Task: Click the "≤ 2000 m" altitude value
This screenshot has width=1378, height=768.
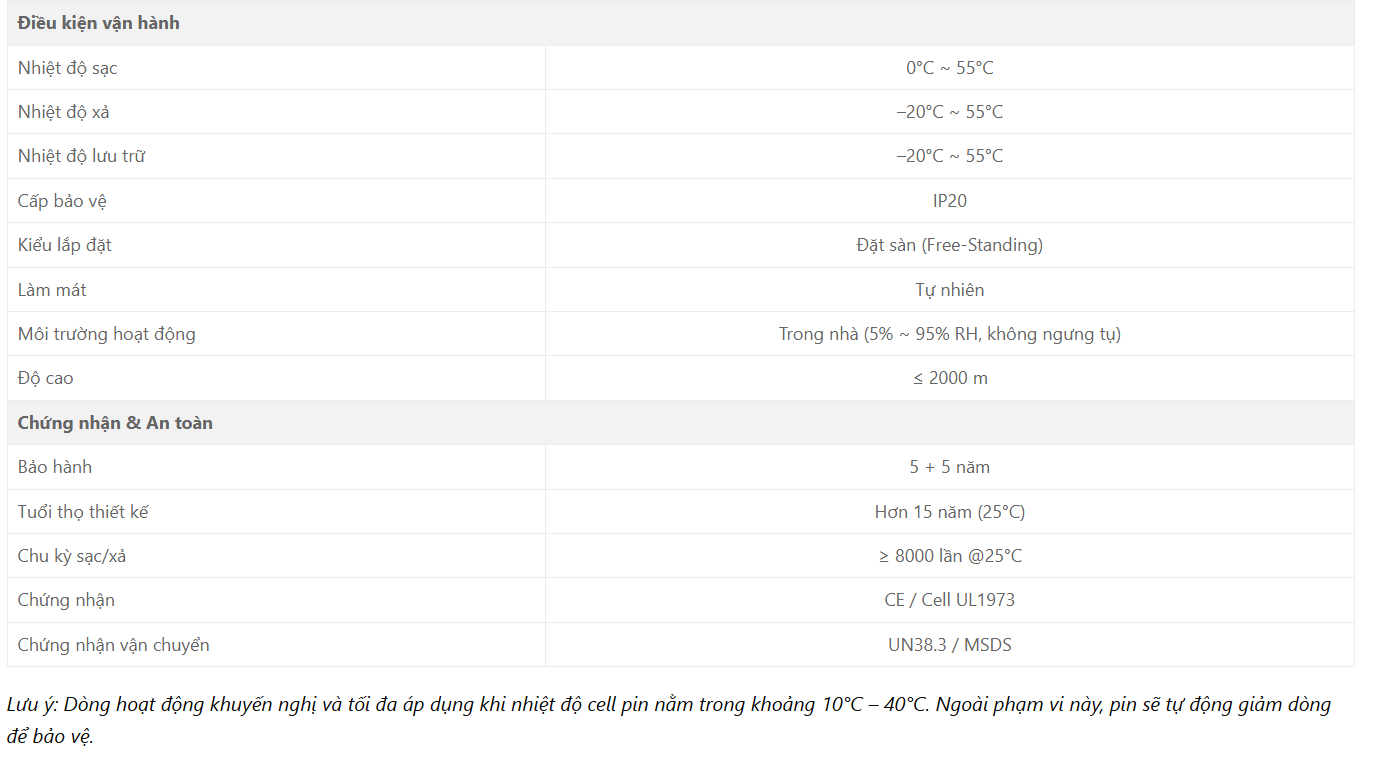Action: 949,378
